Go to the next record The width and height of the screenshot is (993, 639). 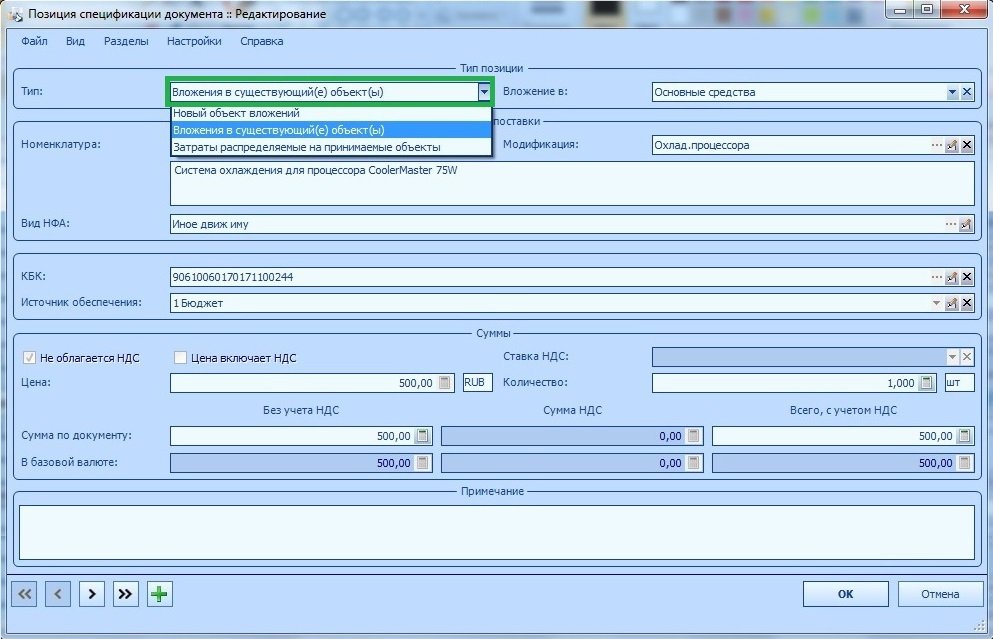(x=92, y=594)
